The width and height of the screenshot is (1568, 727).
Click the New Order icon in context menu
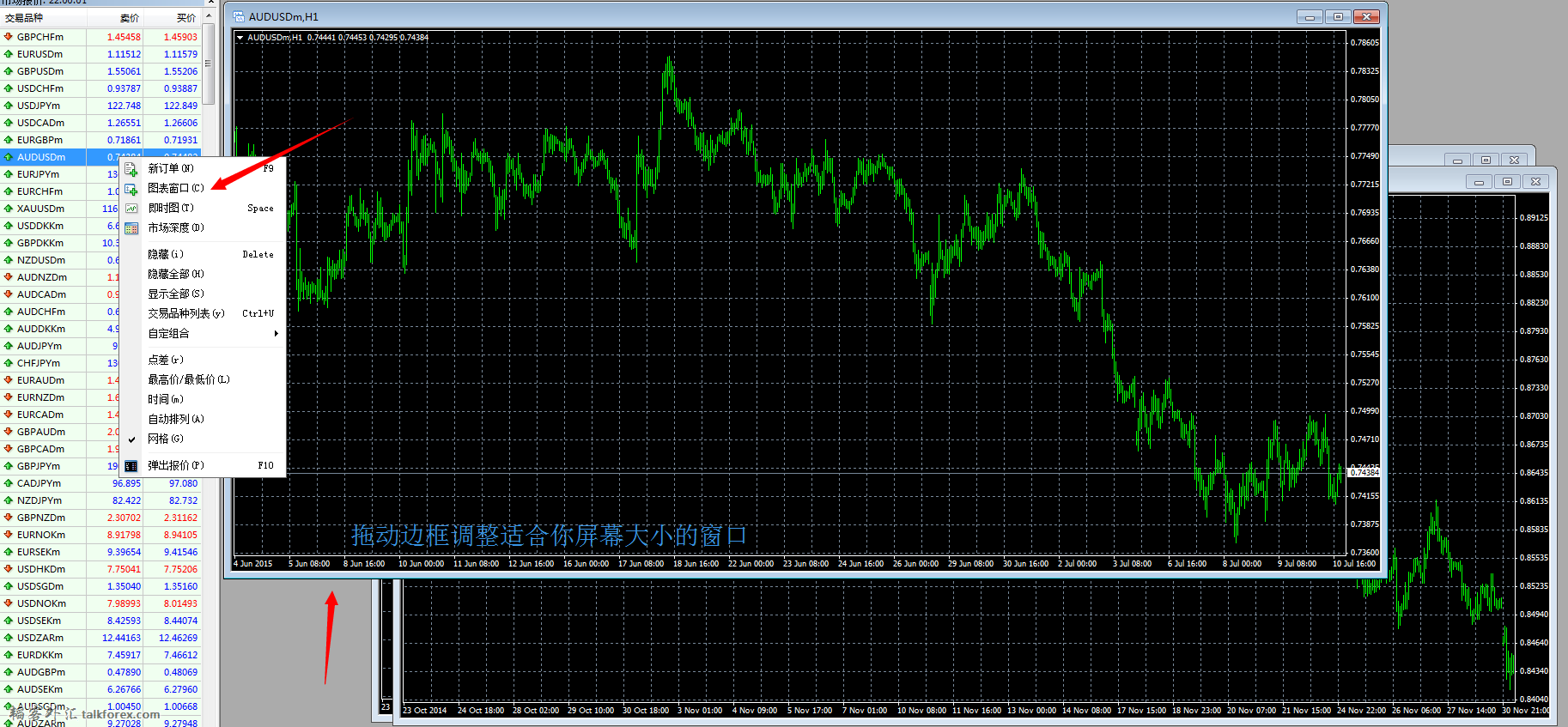(x=131, y=169)
